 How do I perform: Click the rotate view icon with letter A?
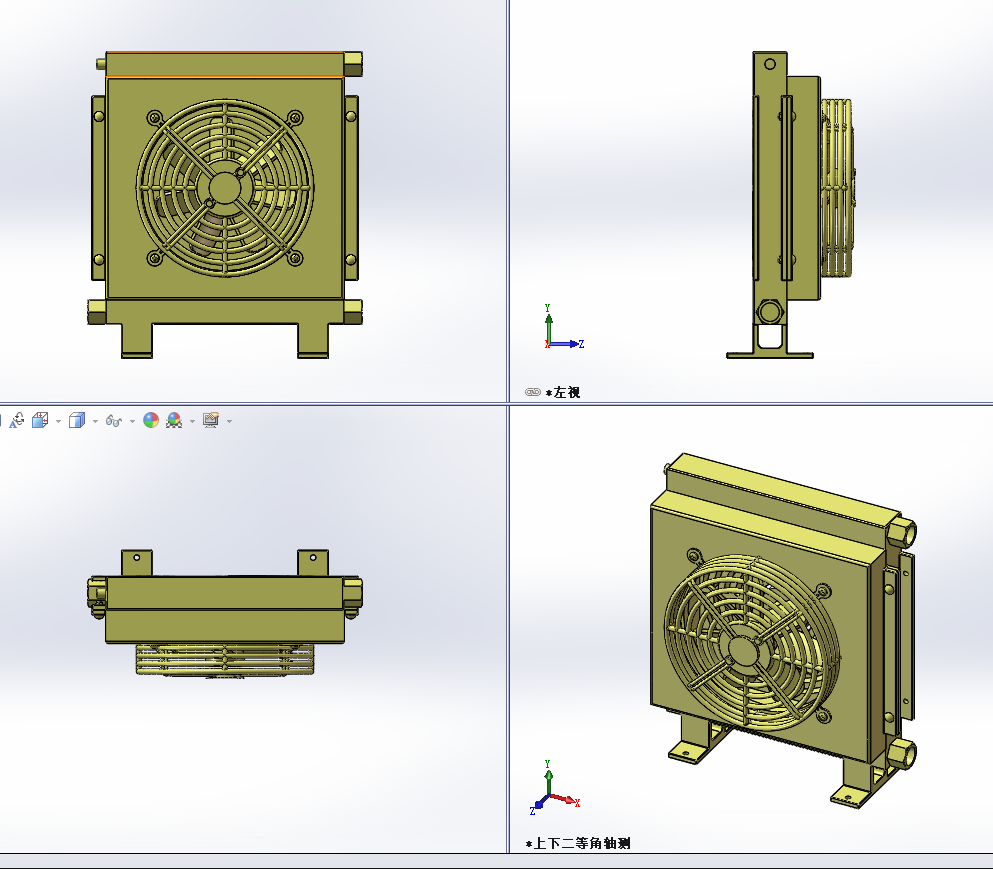pos(17,421)
